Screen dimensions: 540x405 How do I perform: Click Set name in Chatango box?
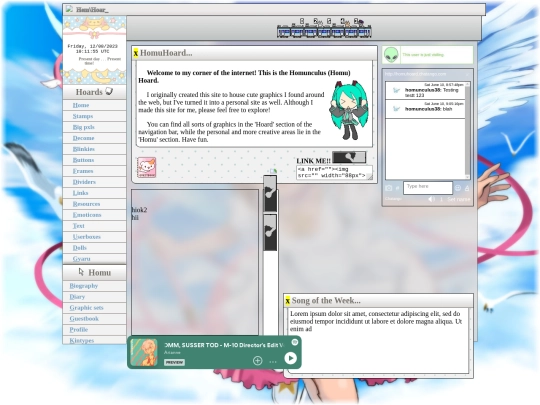[459, 199]
